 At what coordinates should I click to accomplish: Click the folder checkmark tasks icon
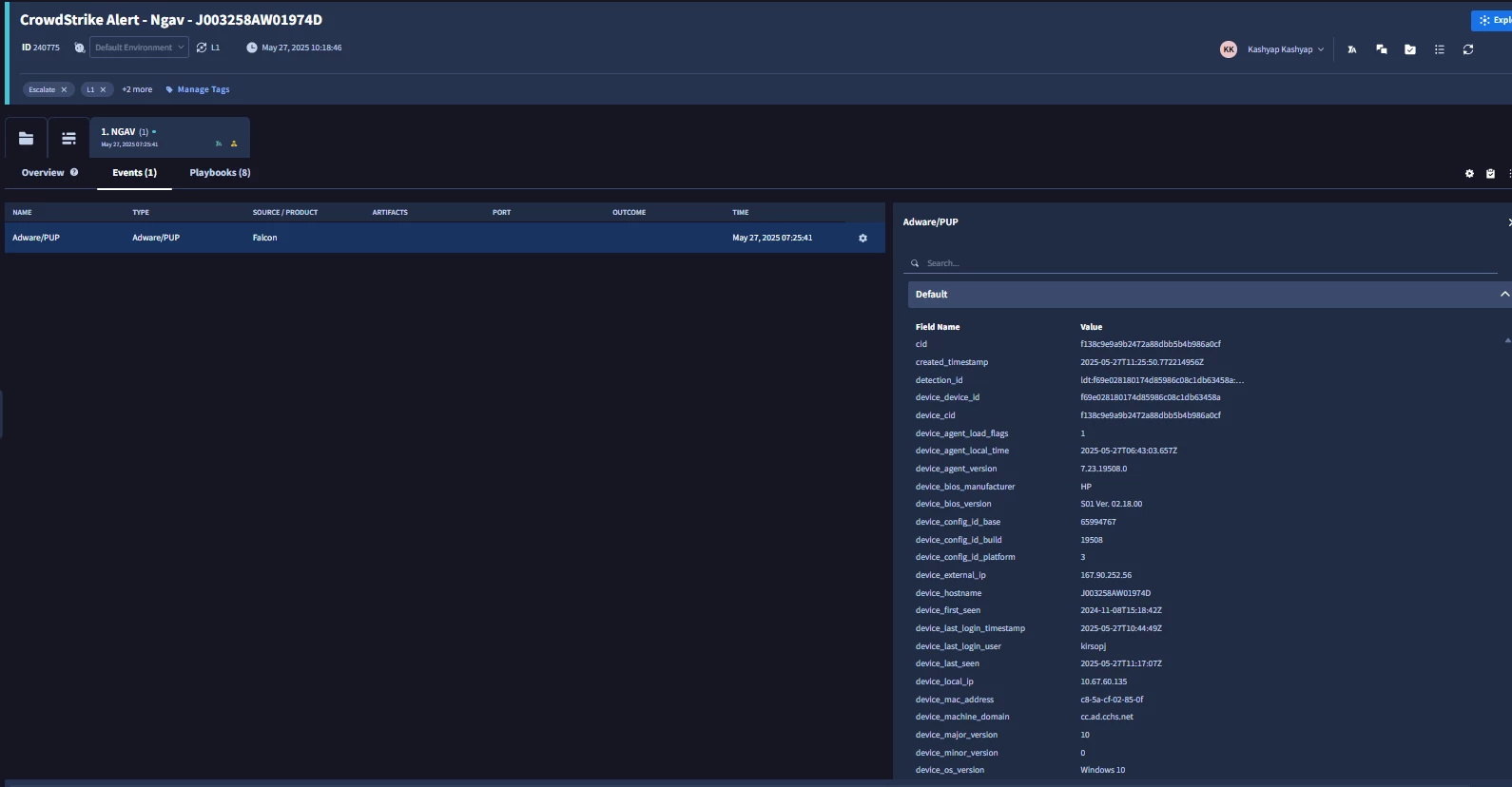point(1410,49)
